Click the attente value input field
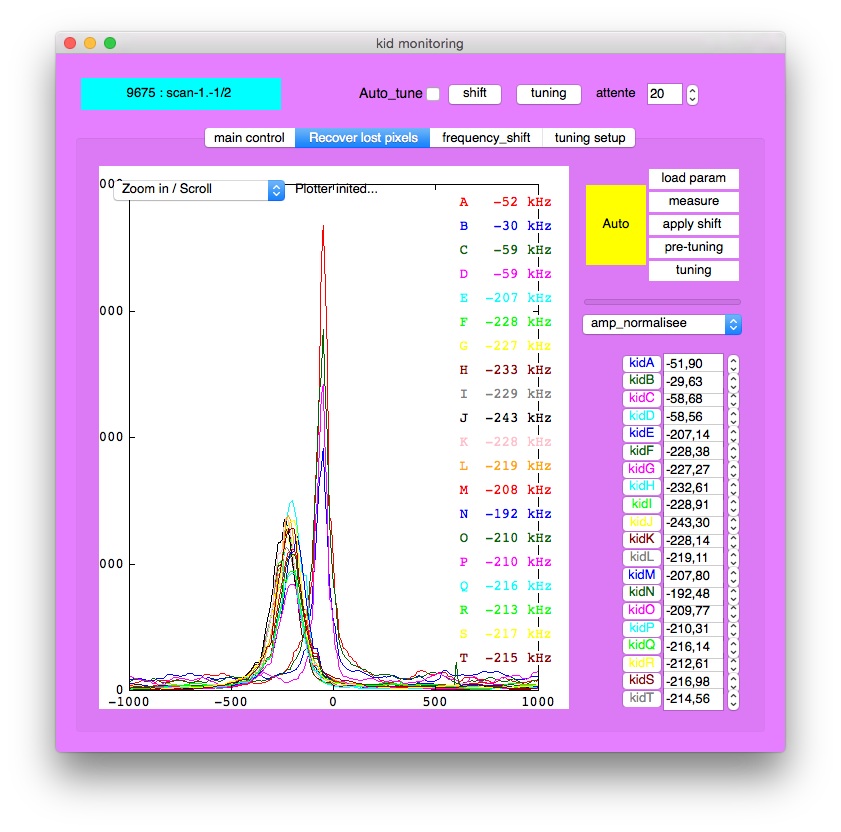This screenshot has height=832, width=841. tap(664, 94)
